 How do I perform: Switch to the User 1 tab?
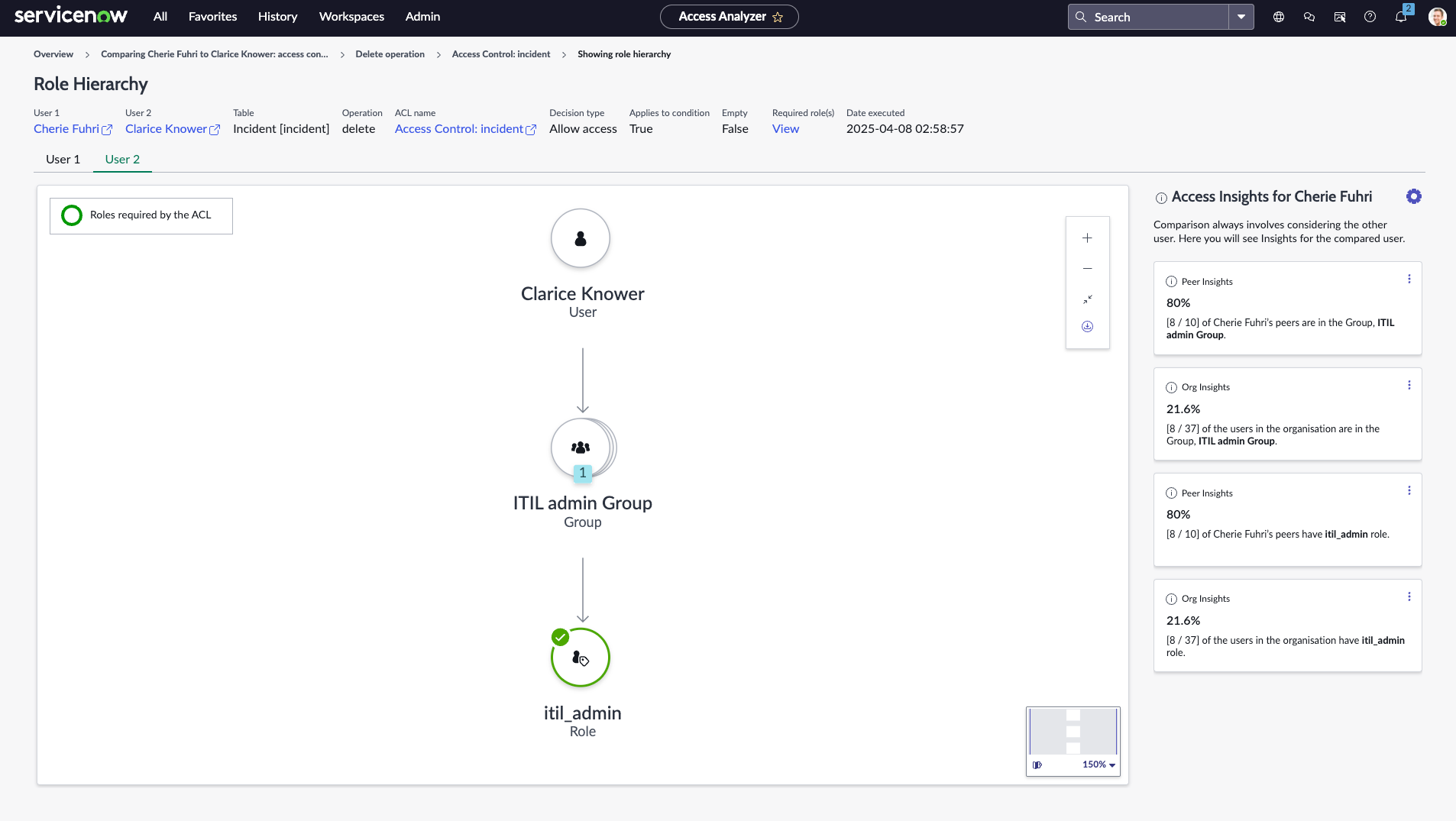[x=63, y=159]
